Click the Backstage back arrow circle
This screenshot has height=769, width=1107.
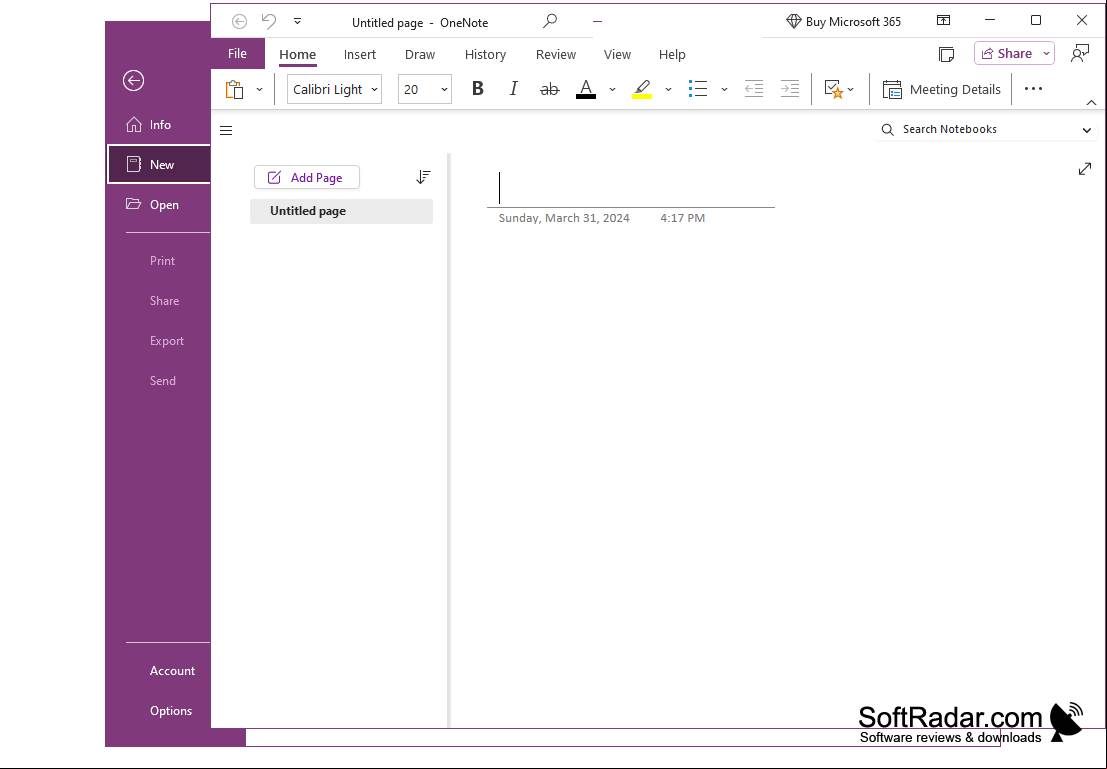(x=133, y=81)
